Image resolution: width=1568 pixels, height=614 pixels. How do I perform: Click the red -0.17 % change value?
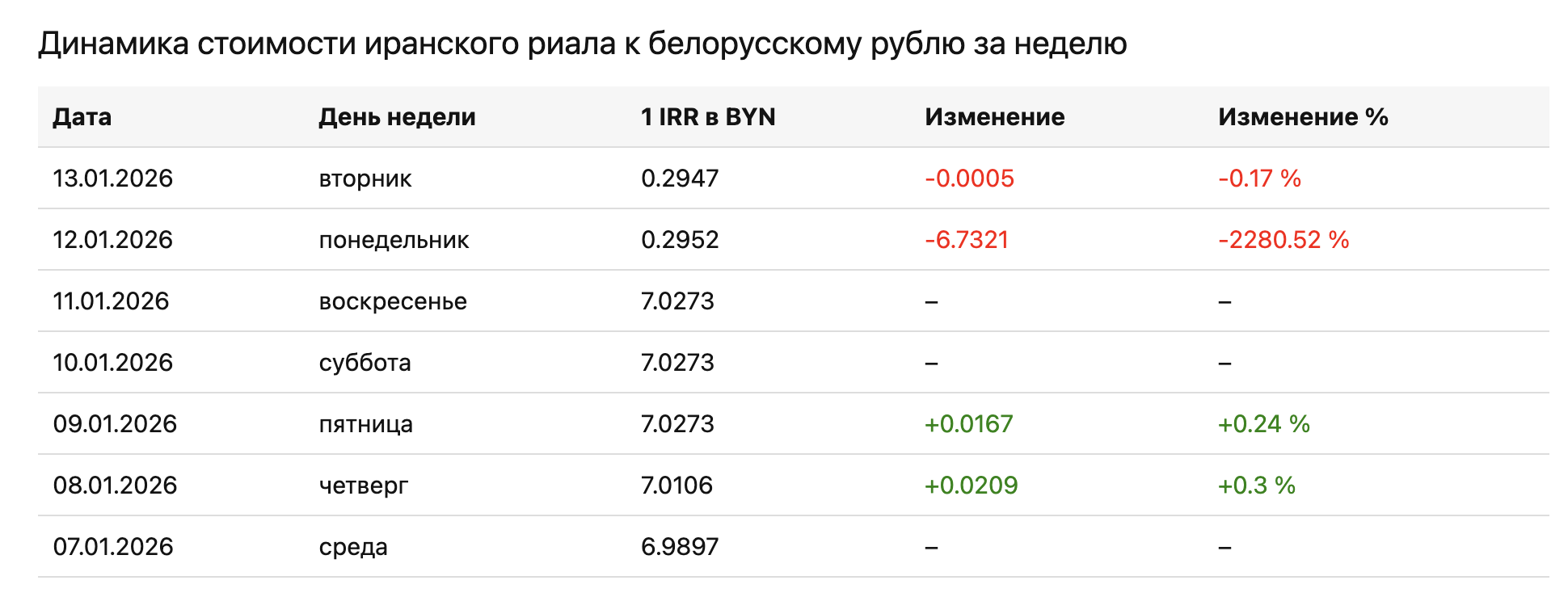click(1259, 179)
